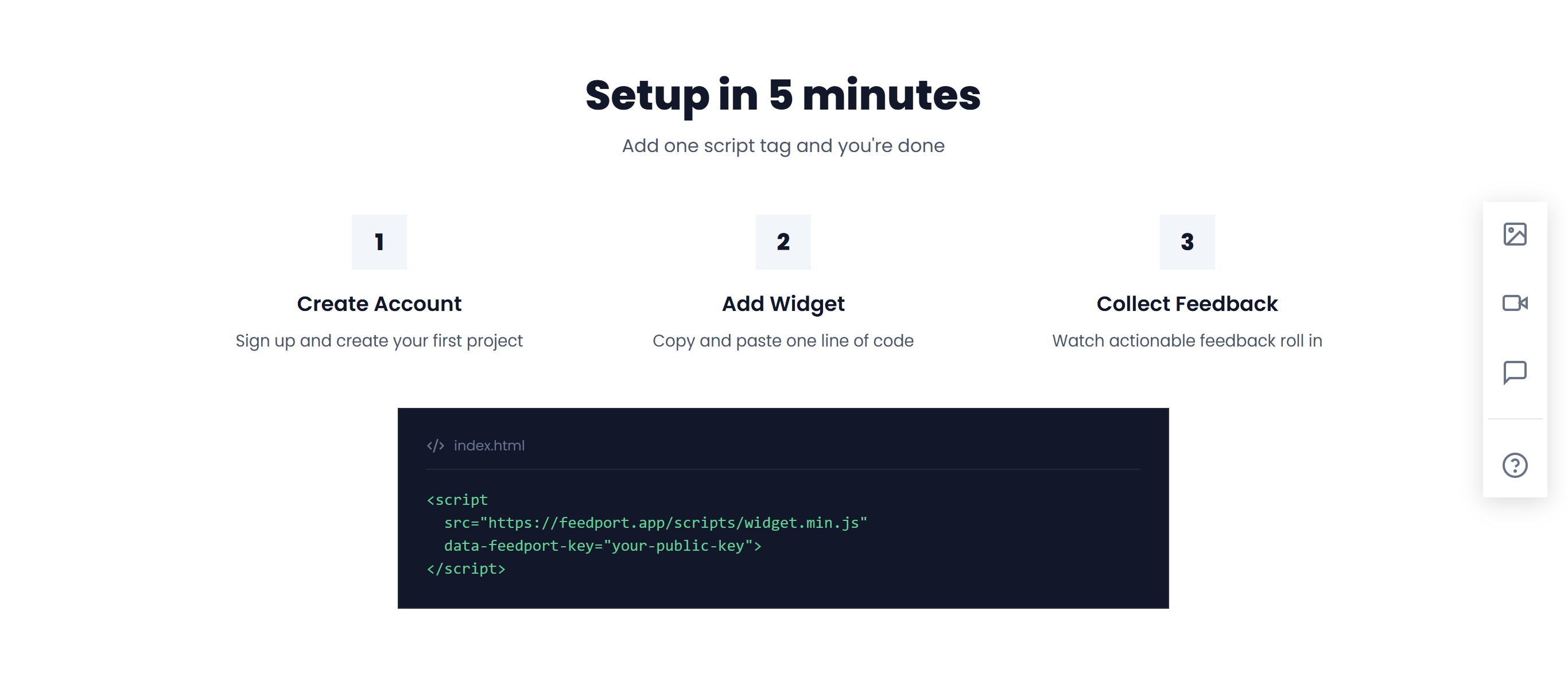1568x677 pixels.
Task: Click the camera icon below the image icon
Action: click(1516, 302)
